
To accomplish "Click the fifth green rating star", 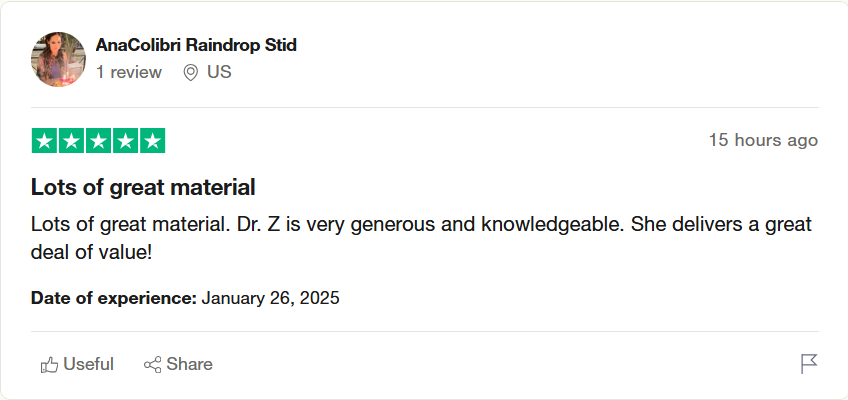I will (153, 141).
